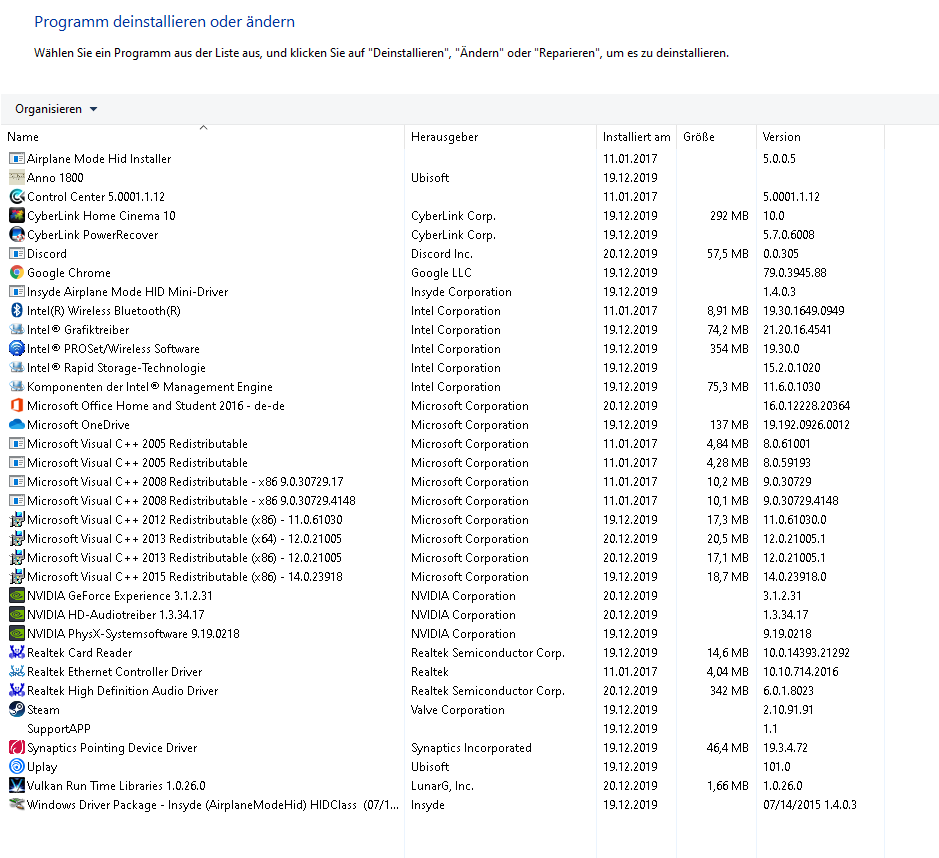Click the Intel PROSet/Wireless Software icon

[x=17, y=349]
